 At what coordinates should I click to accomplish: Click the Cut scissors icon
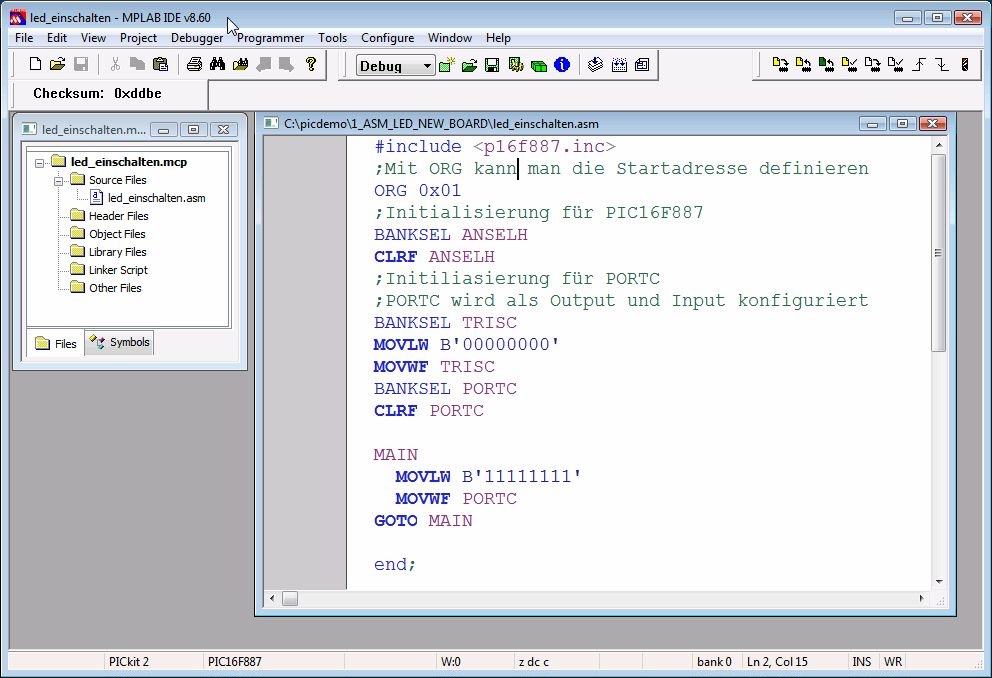(115, 64)
